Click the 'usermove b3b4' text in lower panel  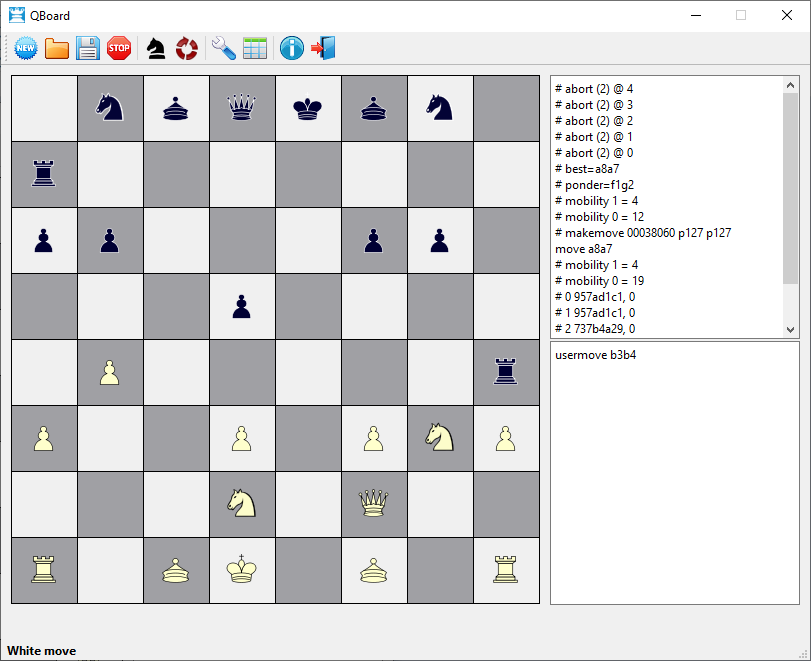595,355
